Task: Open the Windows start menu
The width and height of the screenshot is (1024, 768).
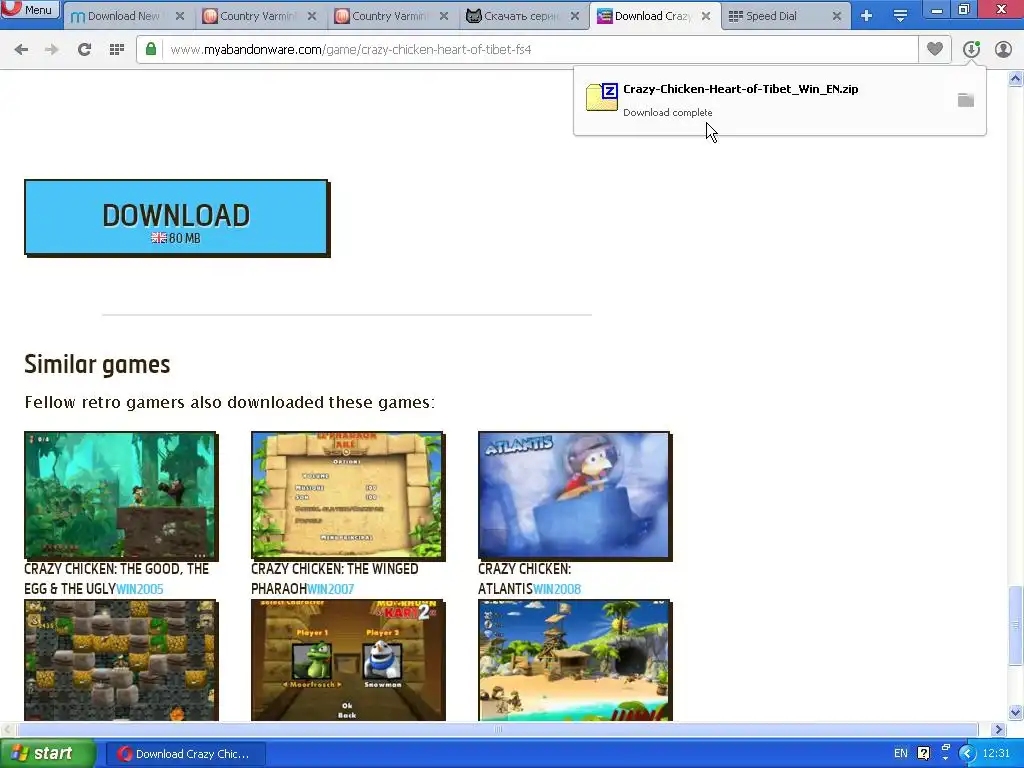Action: coord(46,754)
